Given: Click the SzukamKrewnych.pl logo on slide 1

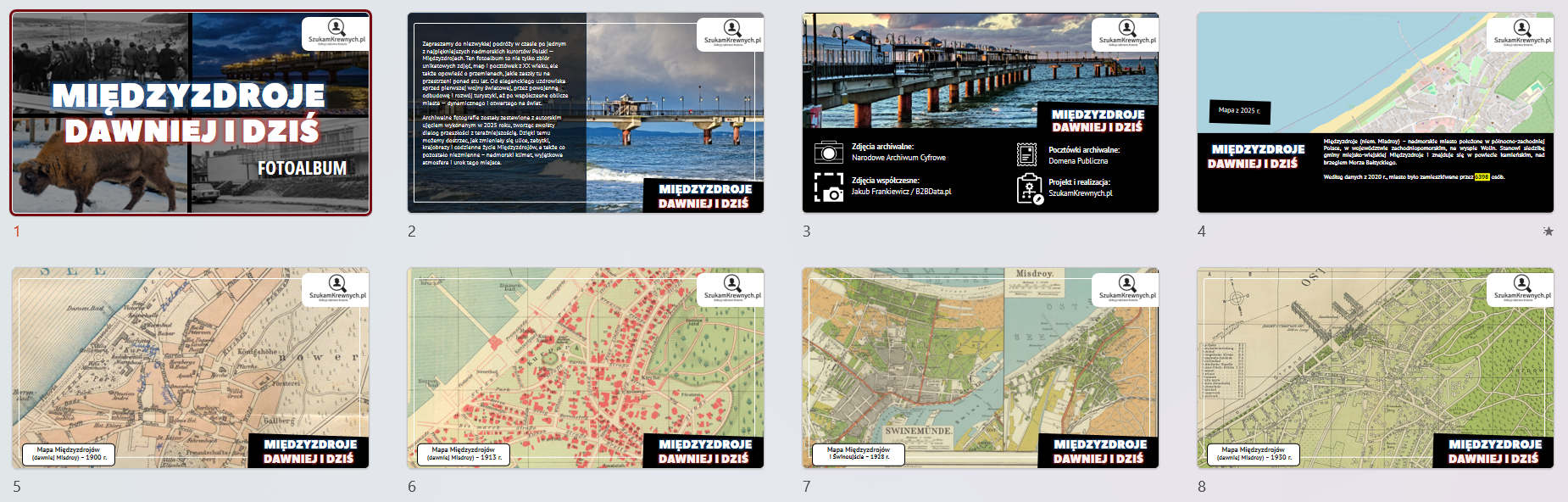Looking at the screenshot, I should point(336,33).
